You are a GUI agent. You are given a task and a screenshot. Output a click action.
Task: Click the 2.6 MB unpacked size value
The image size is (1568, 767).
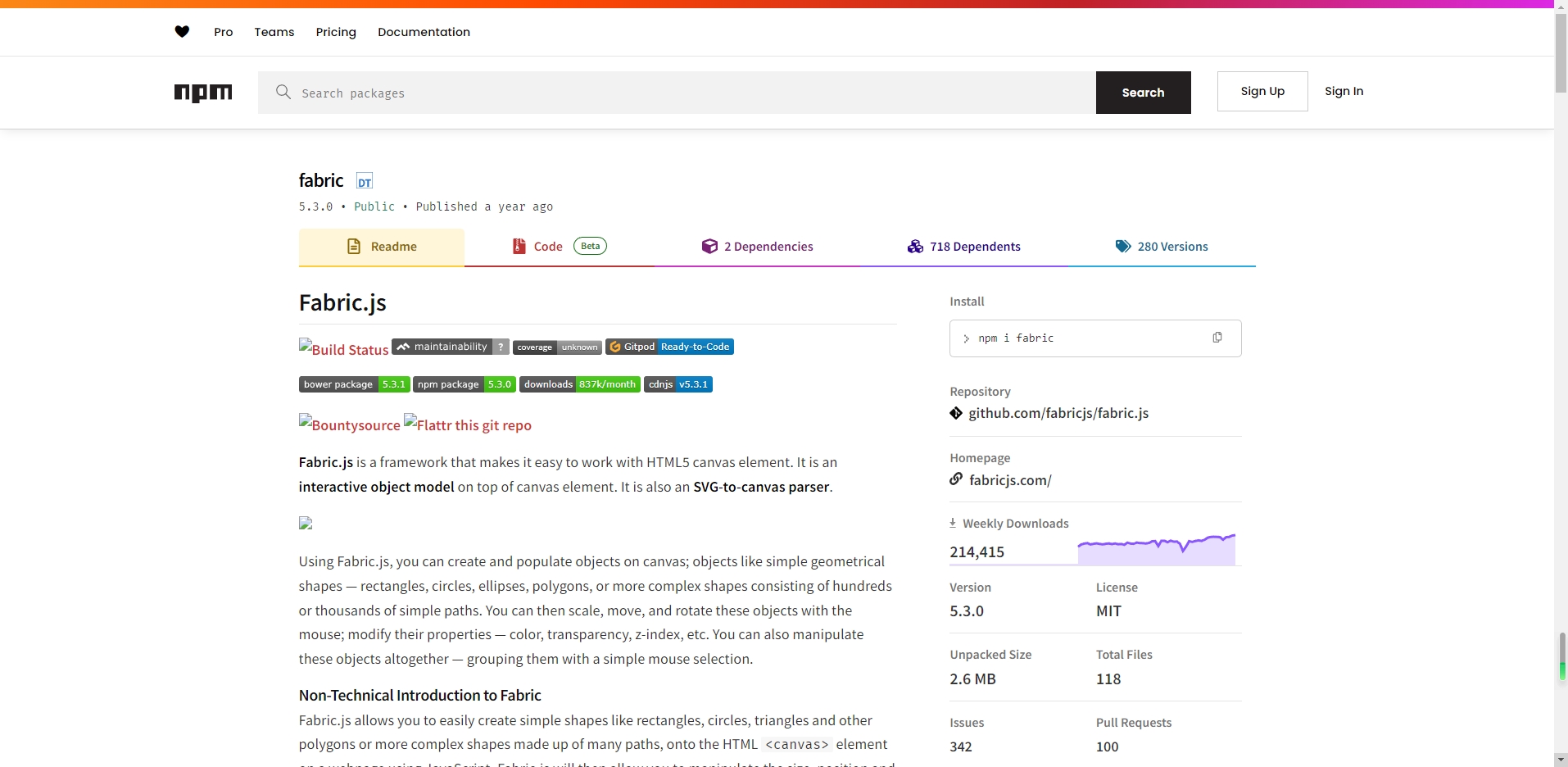[972, 679]
